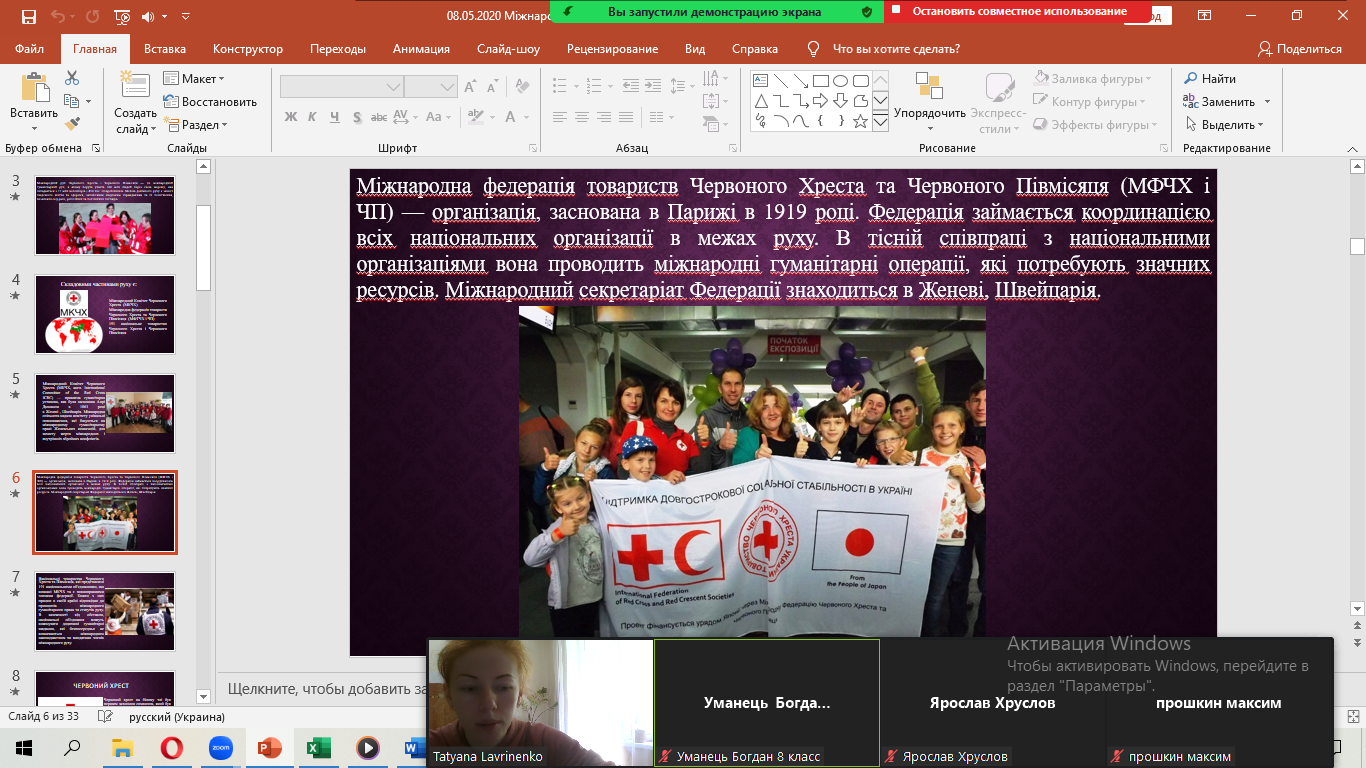The height and width of the screenshot is (768, 1366).
Task: Pick the Text Box shape in shapes gallery
Action: point(760,81)
